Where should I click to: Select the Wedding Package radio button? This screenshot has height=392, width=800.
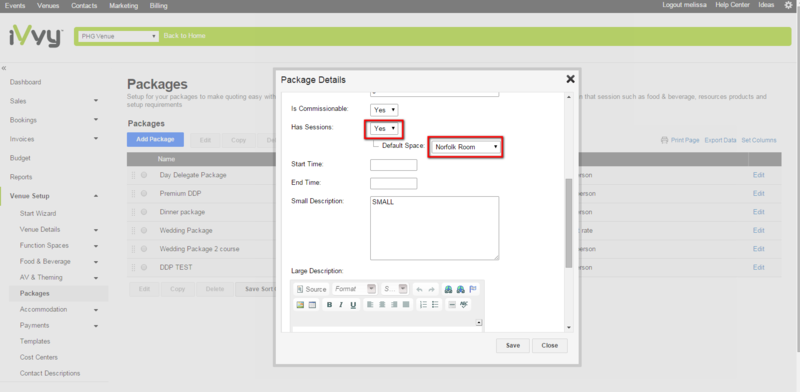click(x=144, y=230)
